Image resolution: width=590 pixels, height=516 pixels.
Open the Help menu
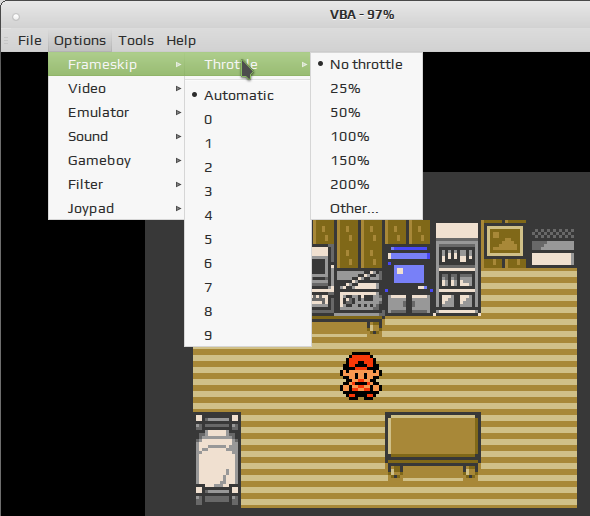(181, 40)
